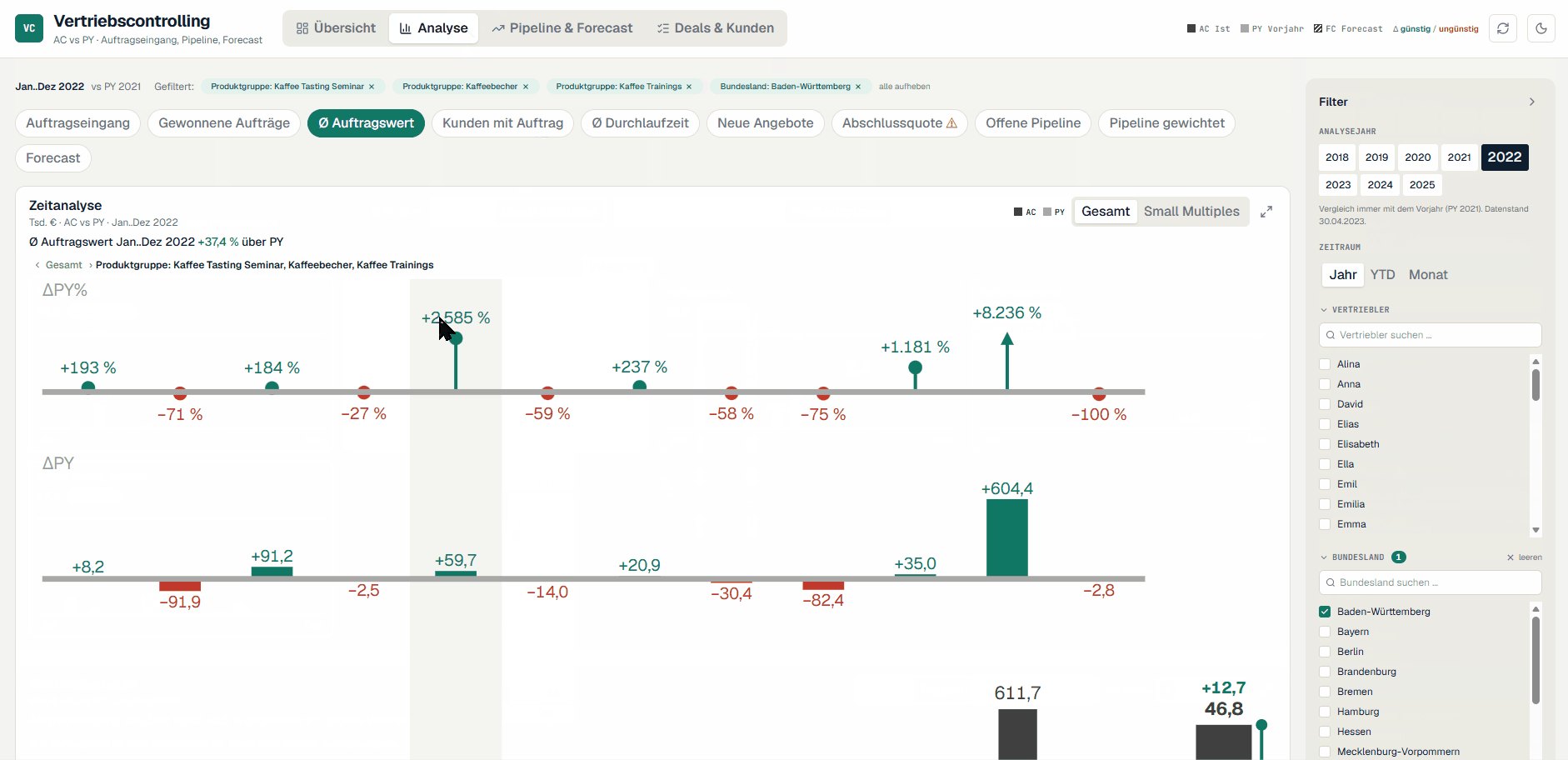
Task: Open the Übersicht tab
Action: 337,28
